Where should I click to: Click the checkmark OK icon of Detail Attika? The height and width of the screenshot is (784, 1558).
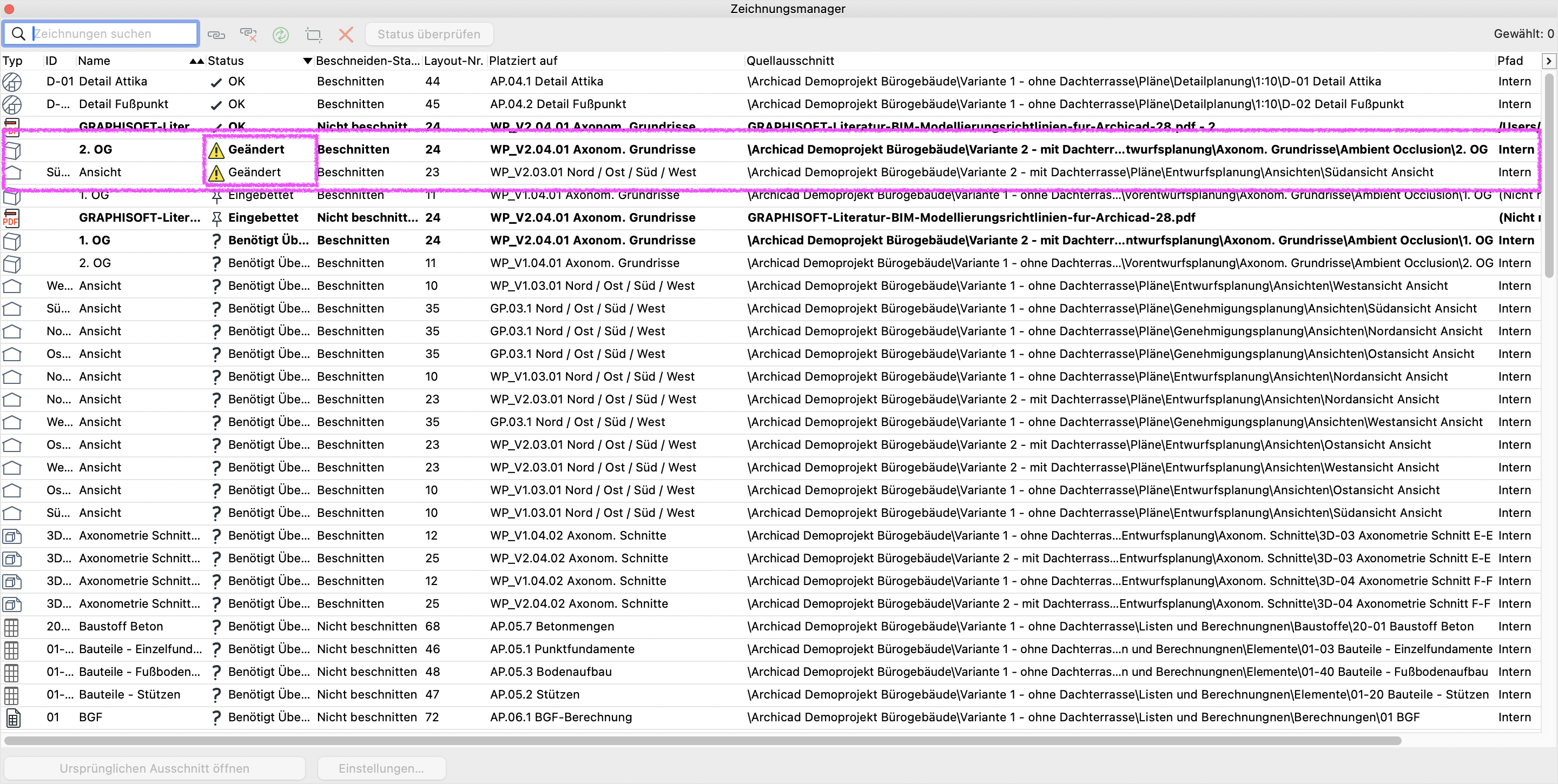pos(216,82)
